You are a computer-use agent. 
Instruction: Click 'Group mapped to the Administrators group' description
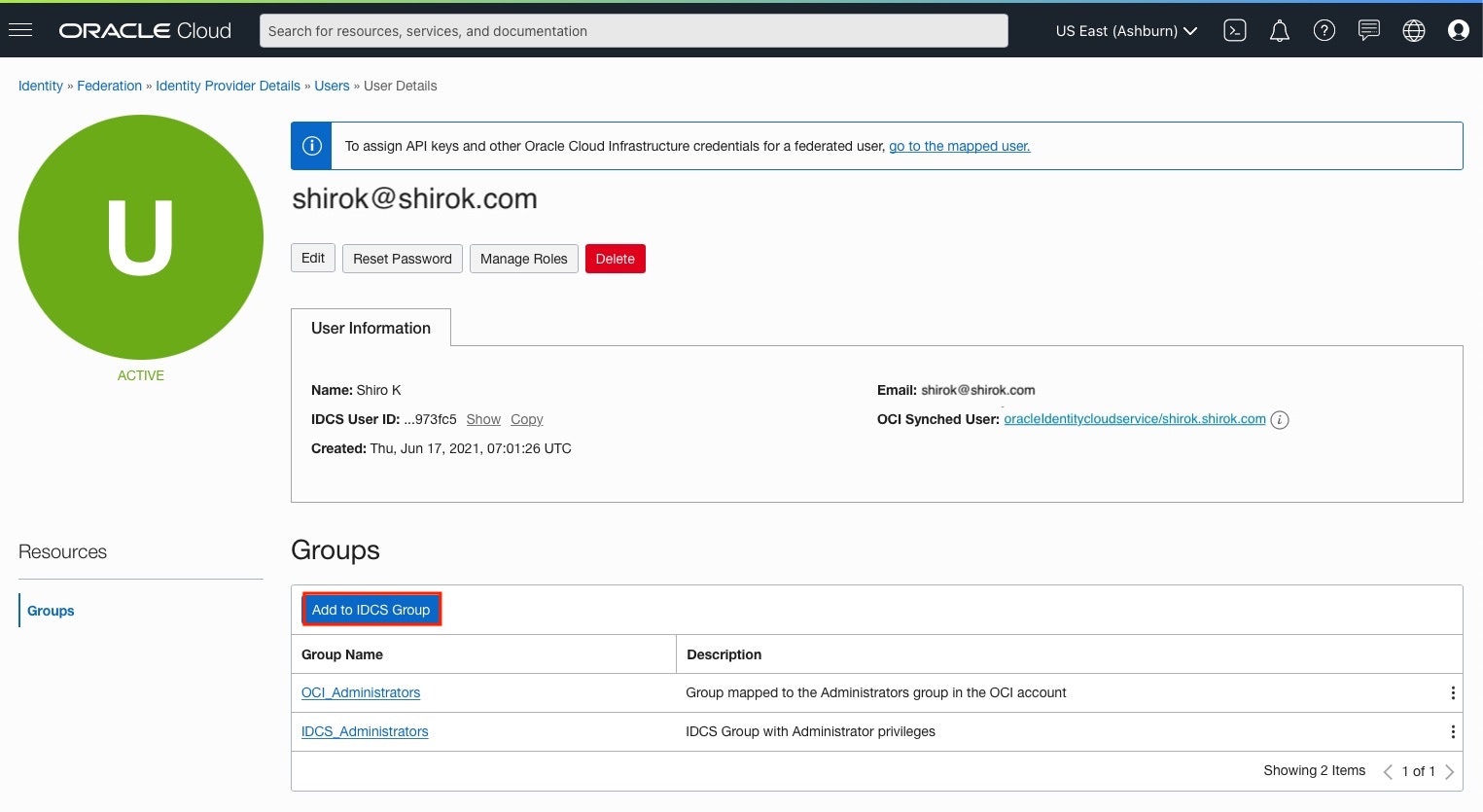(876, 692)
